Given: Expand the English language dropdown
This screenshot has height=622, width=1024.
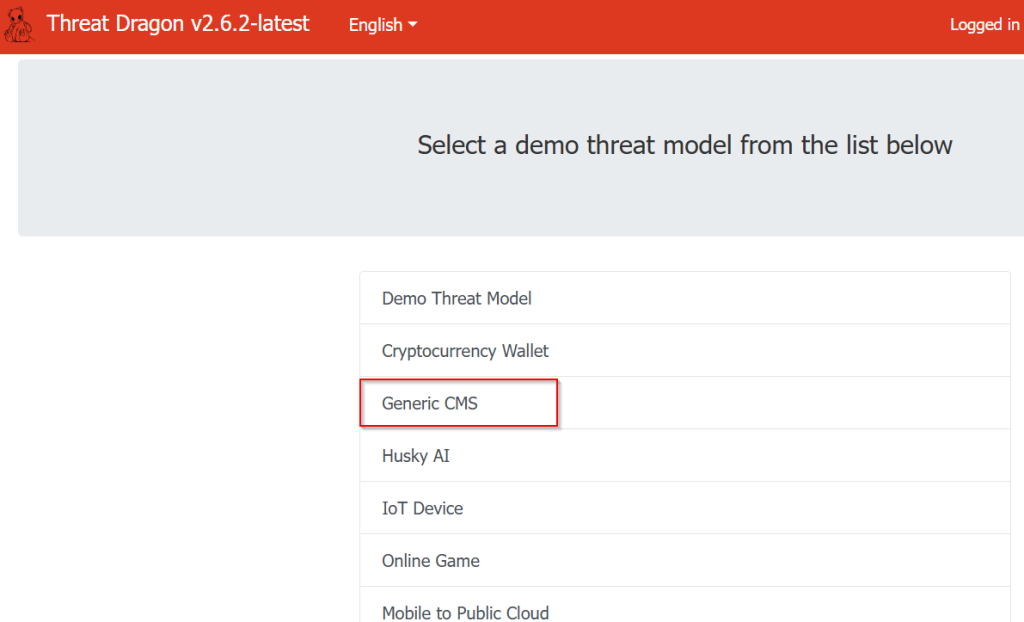Looking at the screenshot, I should (x=383, y=25).
